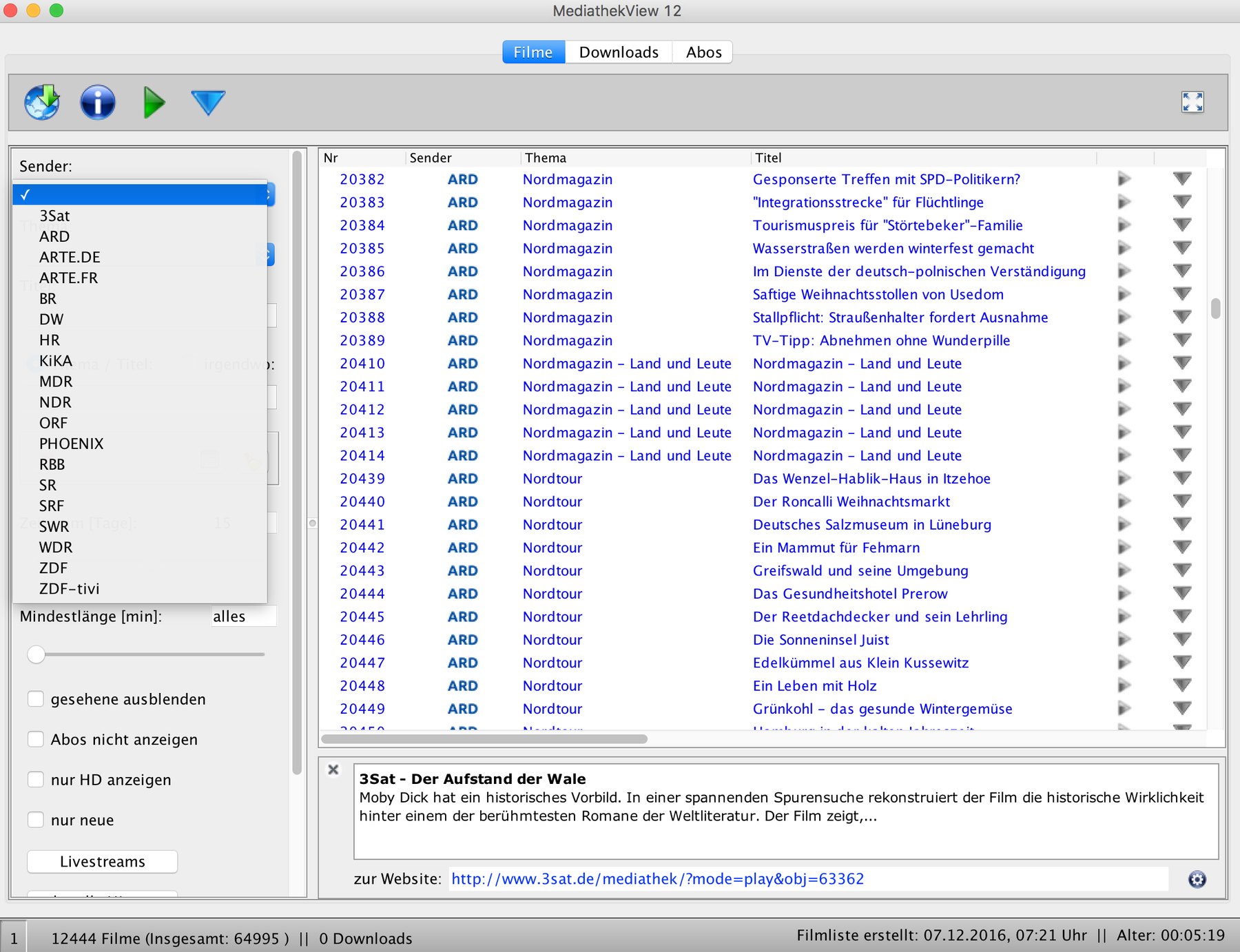This screenshot has width=1240, height=952.
Task: Select NDR sender option
Action: click(140, 402)
